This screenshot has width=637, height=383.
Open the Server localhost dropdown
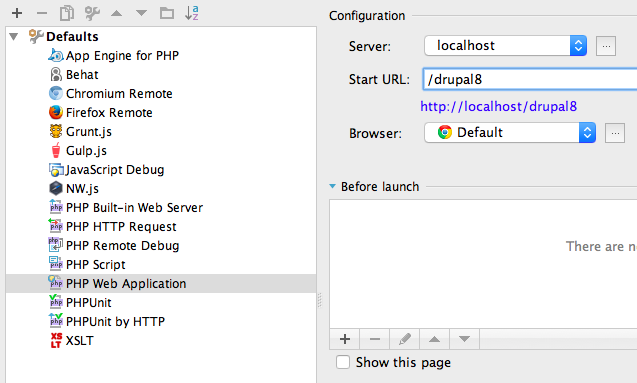pos(505,45)
